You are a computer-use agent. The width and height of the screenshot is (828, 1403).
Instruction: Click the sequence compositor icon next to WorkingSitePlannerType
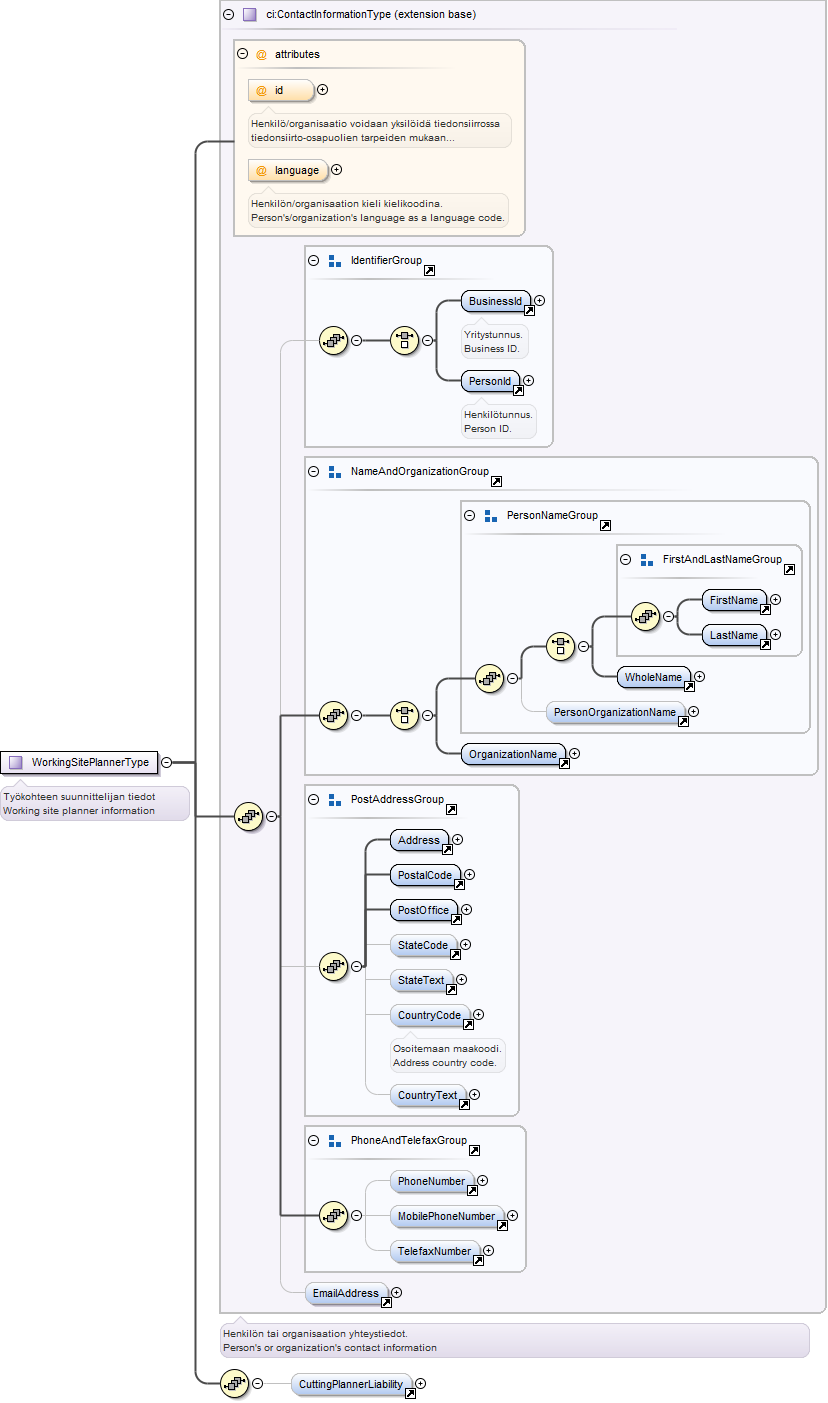248,816
